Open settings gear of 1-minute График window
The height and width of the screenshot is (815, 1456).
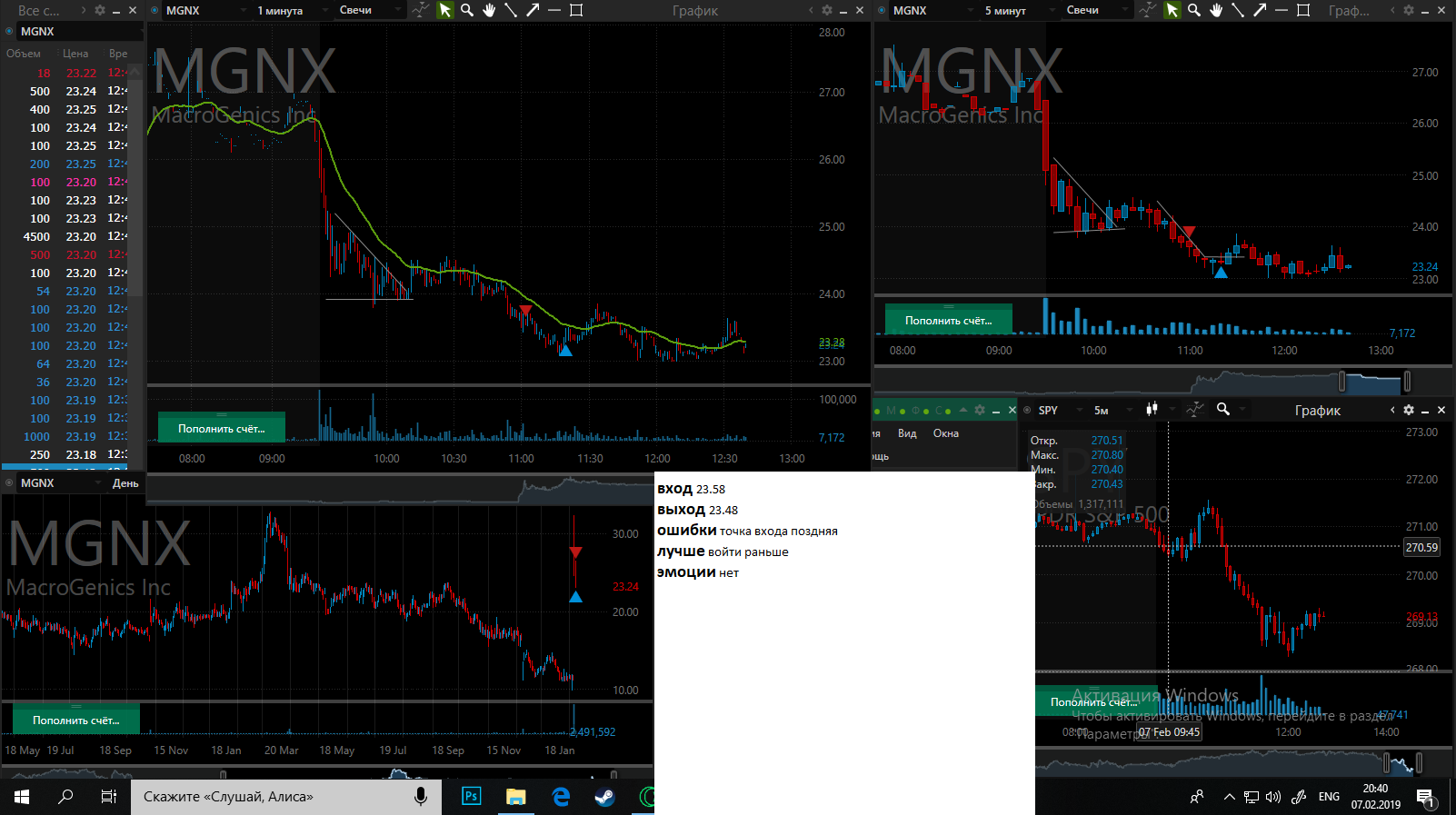click(x=827, y=10)
